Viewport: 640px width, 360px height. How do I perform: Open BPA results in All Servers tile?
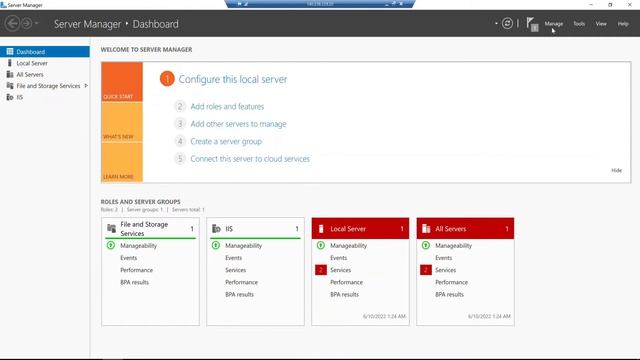(449, 295)
